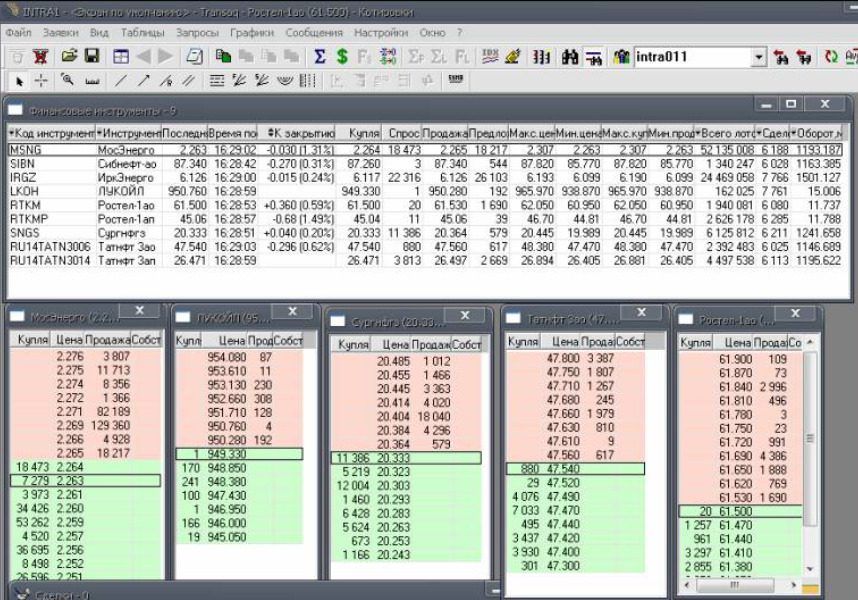This screenshot has width=858, height=600.
Task: Open the intra011 combo box dropdown arrow
Action: click(x=758, y=57)
